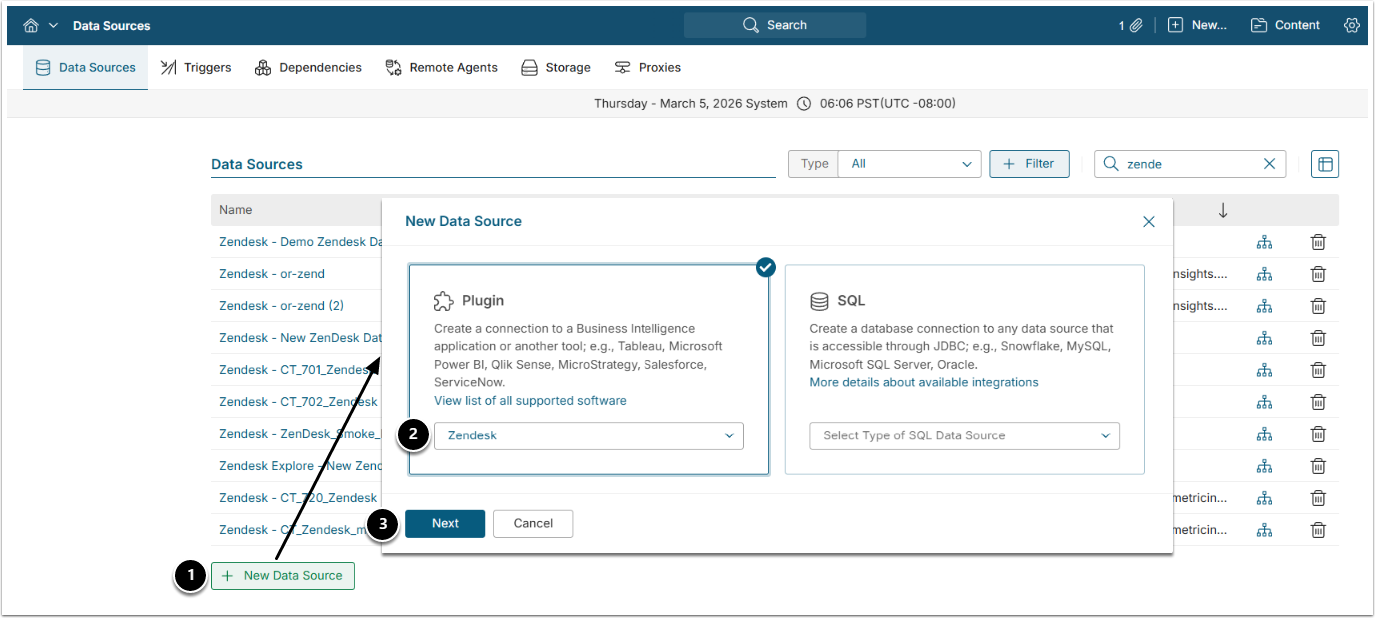Show hierarchy for Zendesk - Demo Zendesk row
Viewport: 1375px width, 618px height.
click(1264, 242)
